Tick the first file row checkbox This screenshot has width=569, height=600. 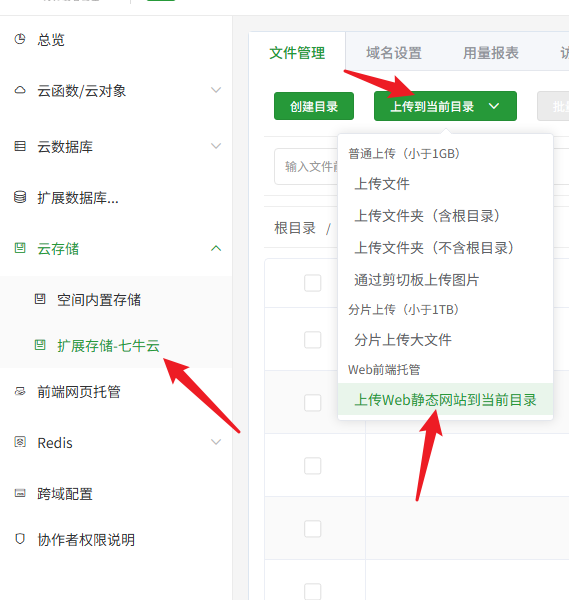pos(312,283)
